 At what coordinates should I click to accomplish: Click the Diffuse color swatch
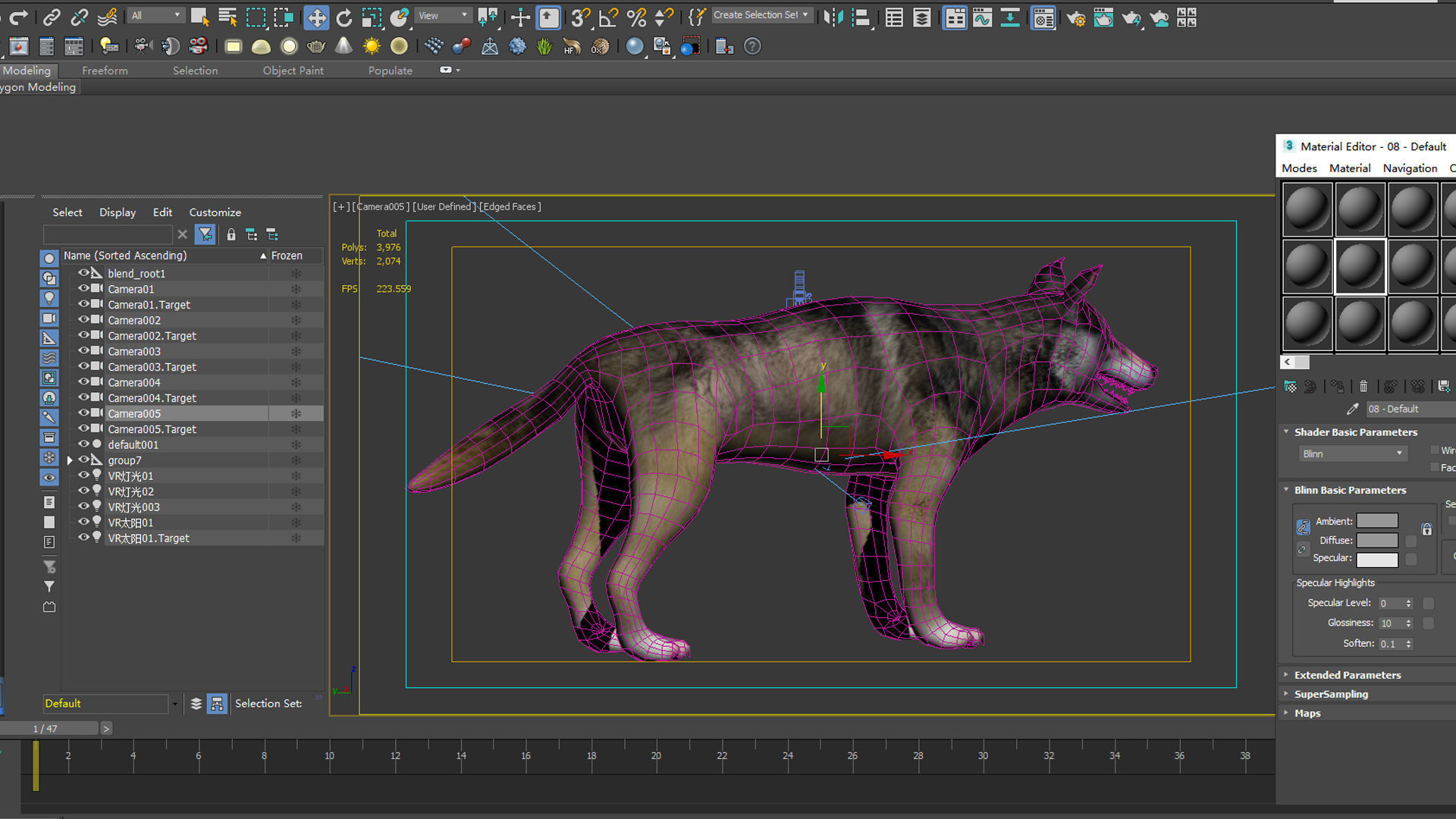(1377, 541)
